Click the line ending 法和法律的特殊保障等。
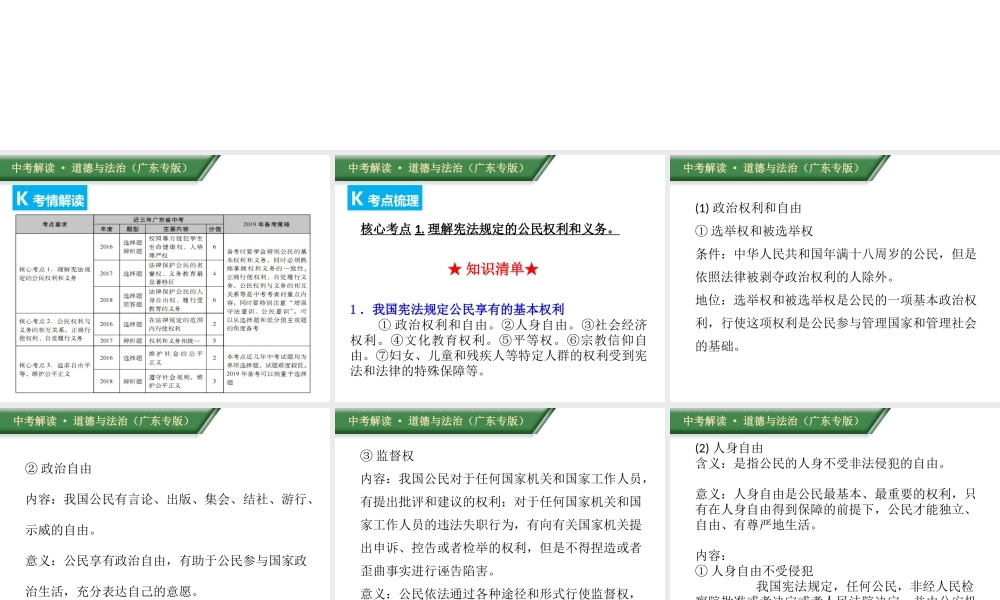Viewport: 1000px width, 600px height. (418, 371)
